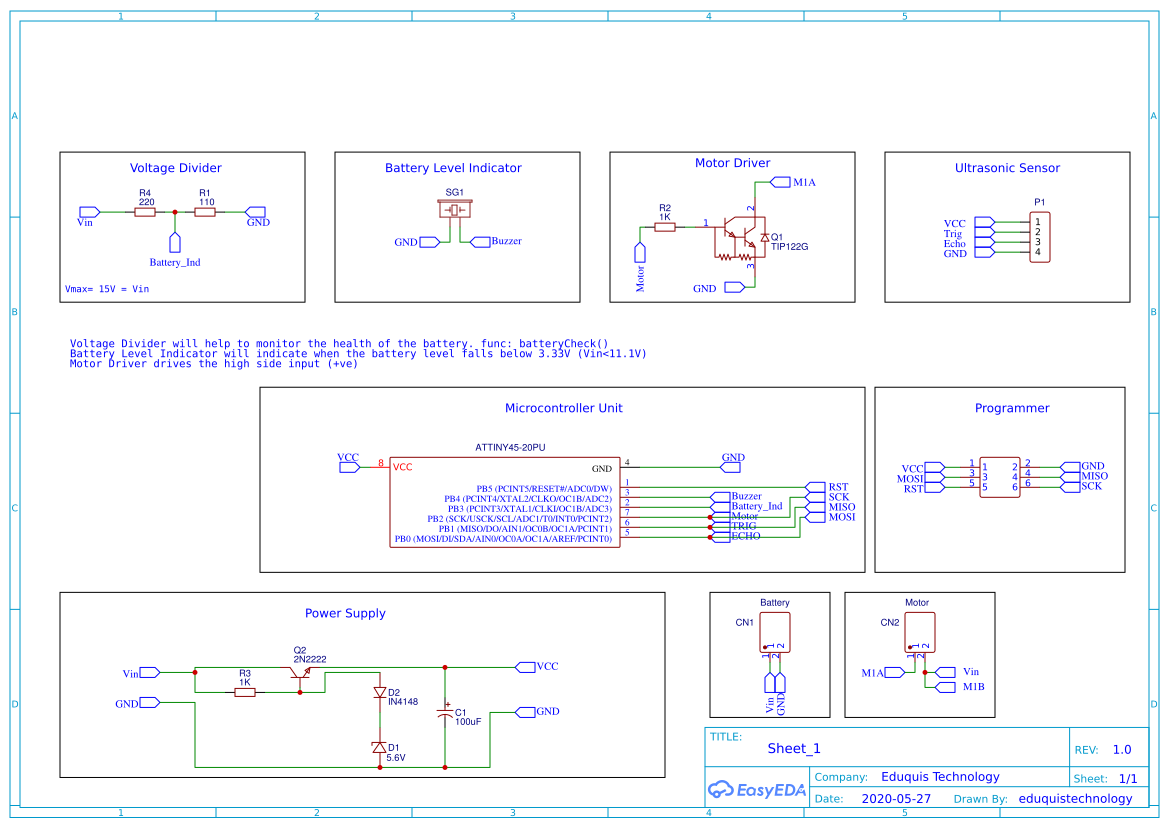Viewport: 1169px width, 828px height.
Task: Click the date 2020-05-27 field
Action: 897,798
